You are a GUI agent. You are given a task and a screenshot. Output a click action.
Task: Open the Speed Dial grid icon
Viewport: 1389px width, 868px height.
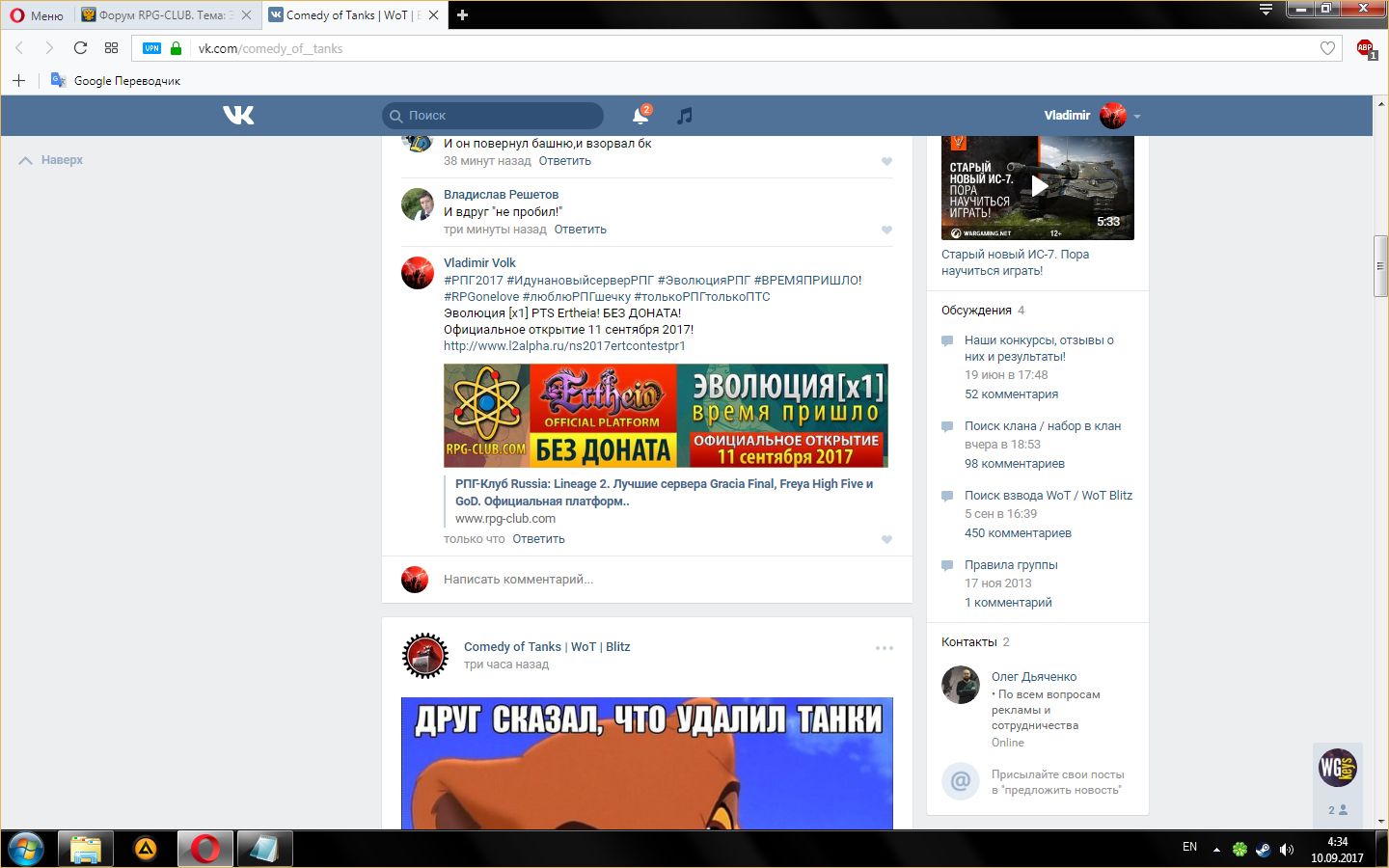click(x=111, y=48)
